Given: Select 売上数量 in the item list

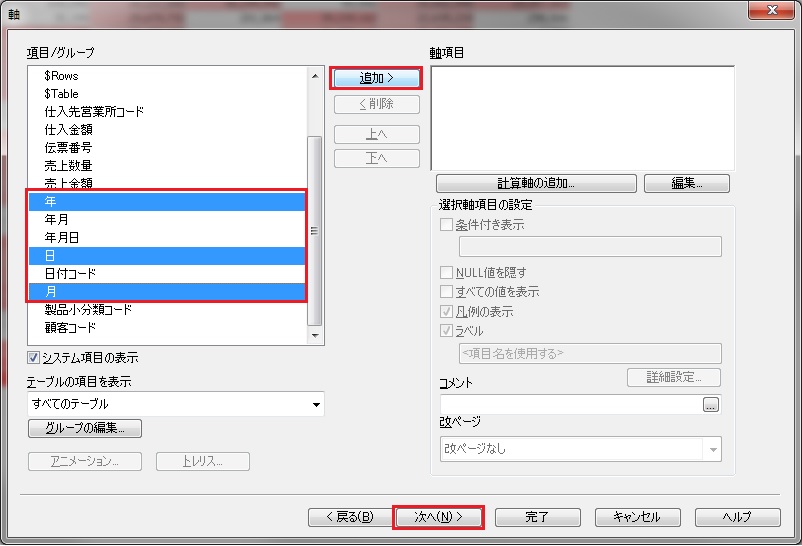Looking at the screenshot, I should (x=68, y=166).
